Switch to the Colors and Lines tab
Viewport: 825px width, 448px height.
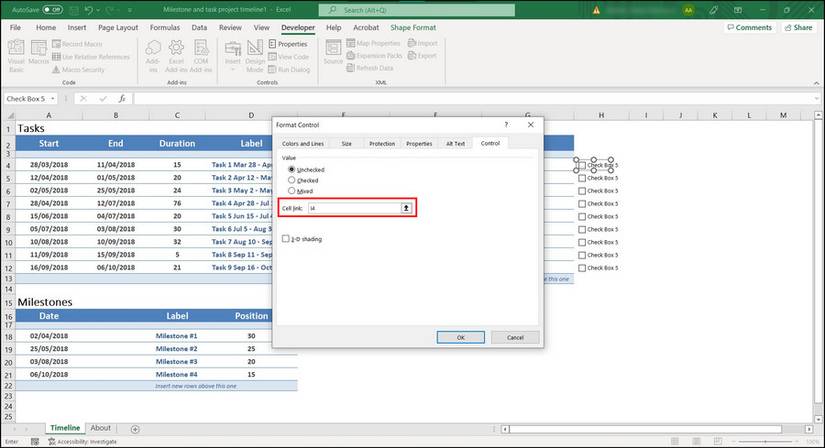pos(303,144)
